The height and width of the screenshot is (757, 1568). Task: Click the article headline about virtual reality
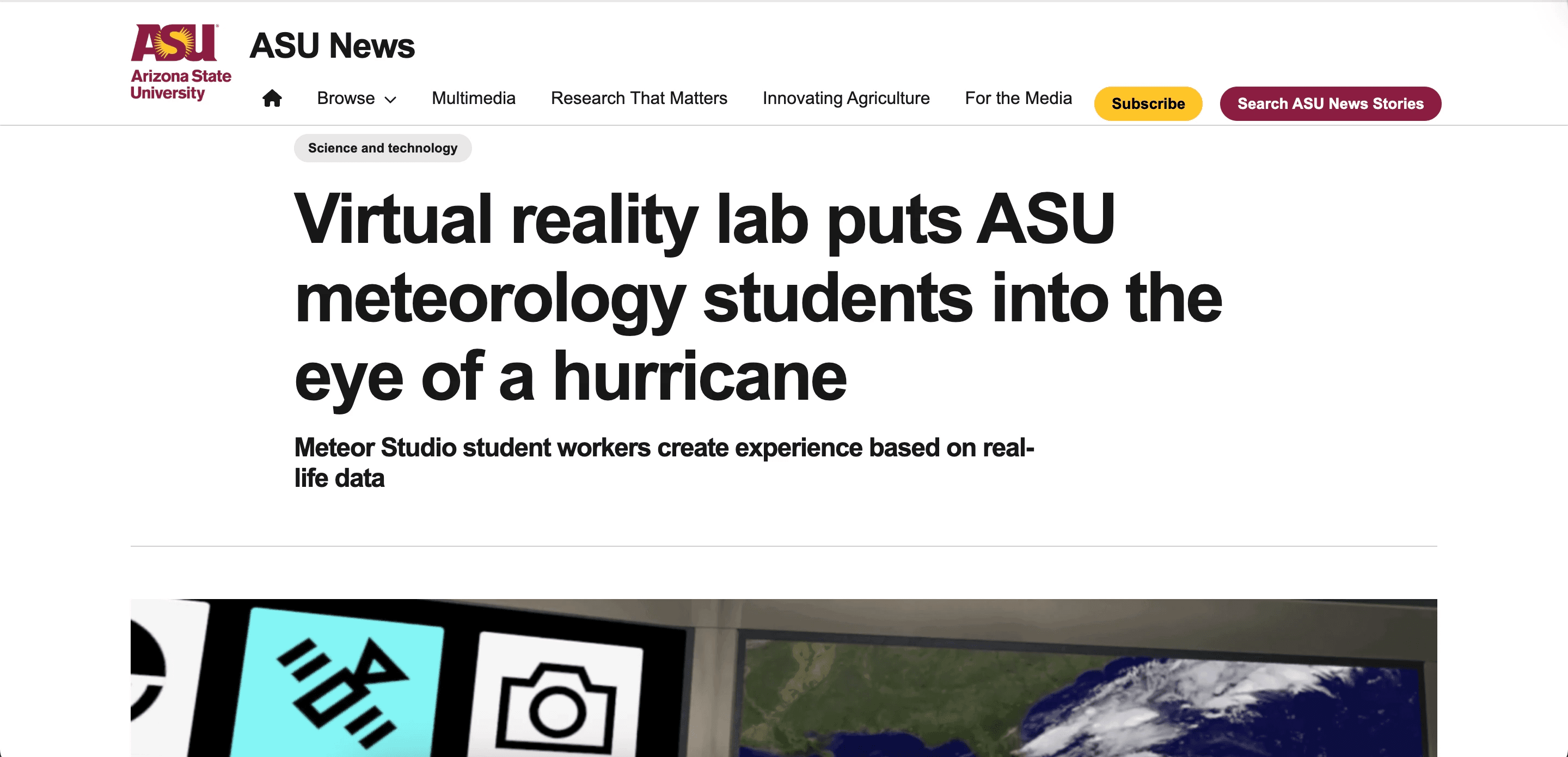(757, 297)
